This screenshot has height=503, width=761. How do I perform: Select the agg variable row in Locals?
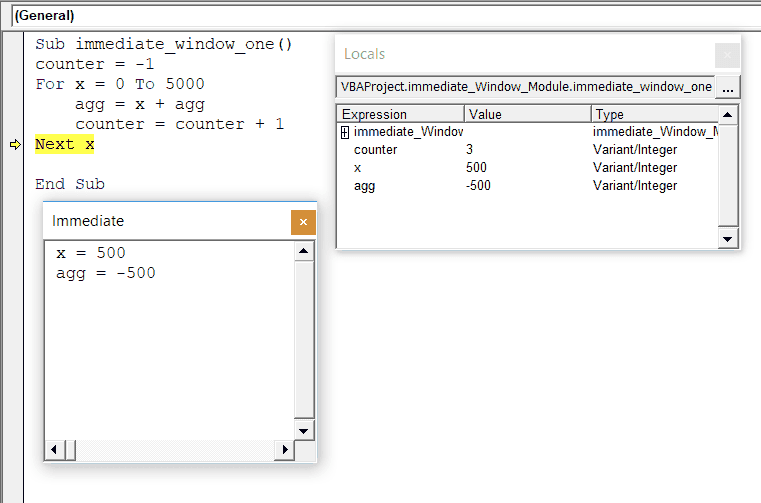click(x=528, y=185)
